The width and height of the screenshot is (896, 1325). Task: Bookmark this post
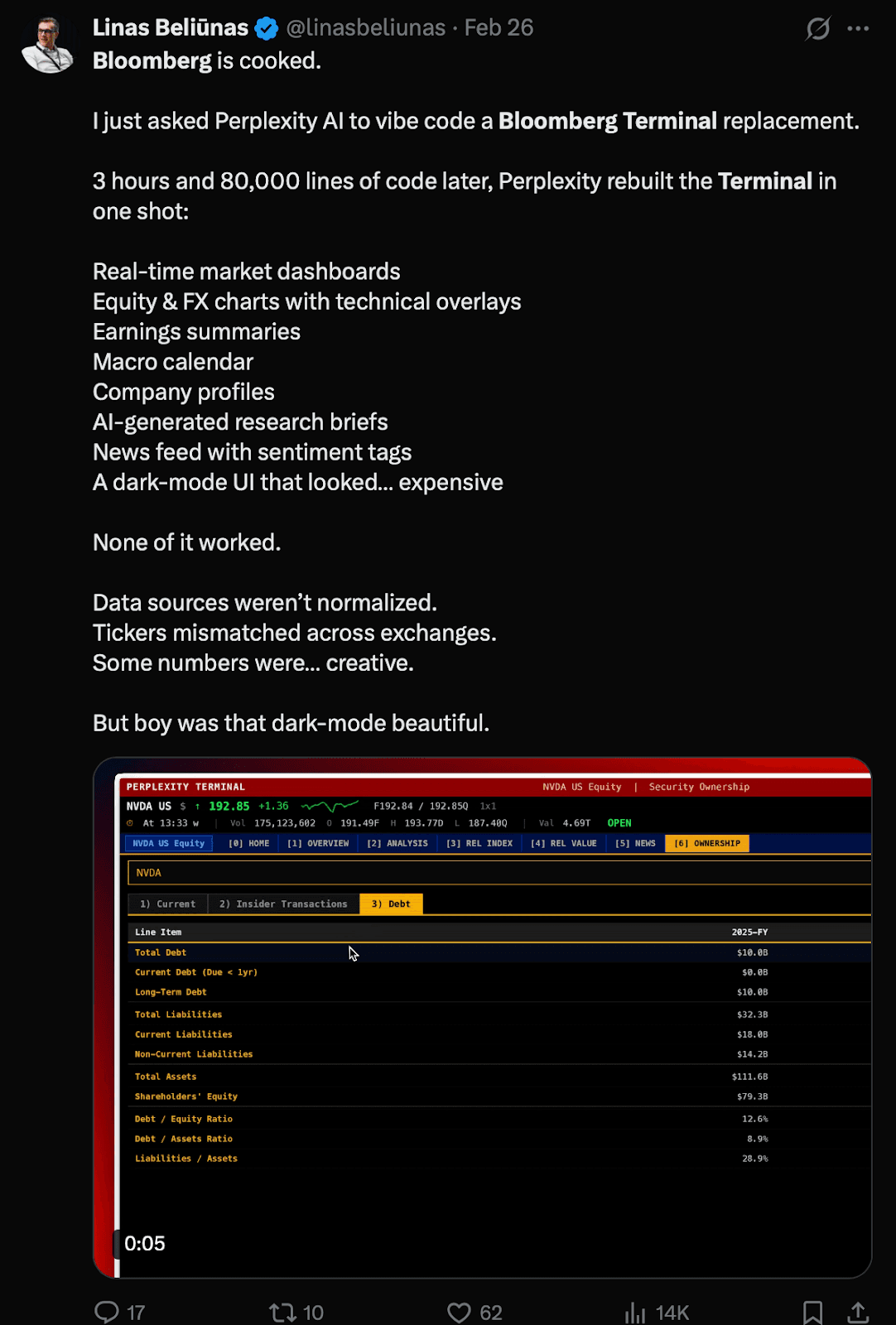tap(812, 1312)
